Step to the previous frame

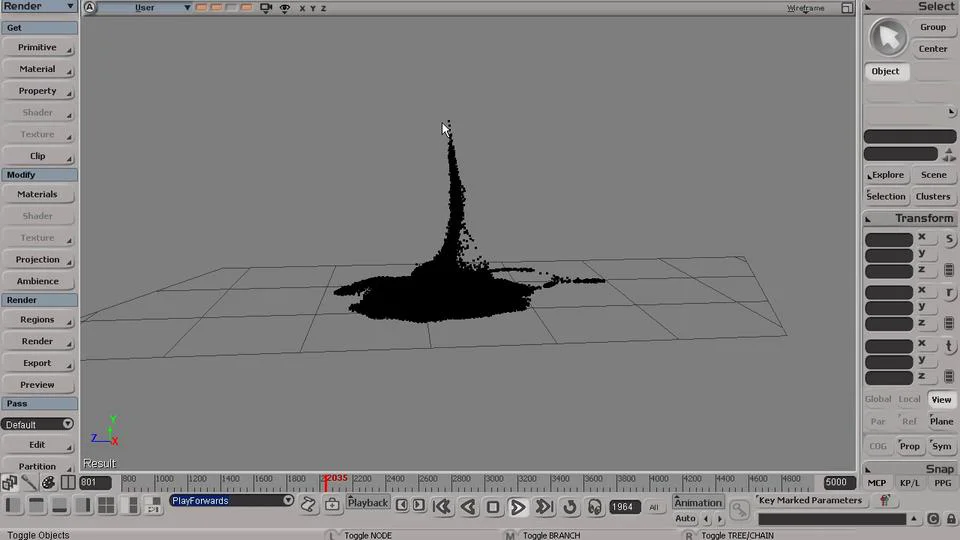(x=402, y=505)
